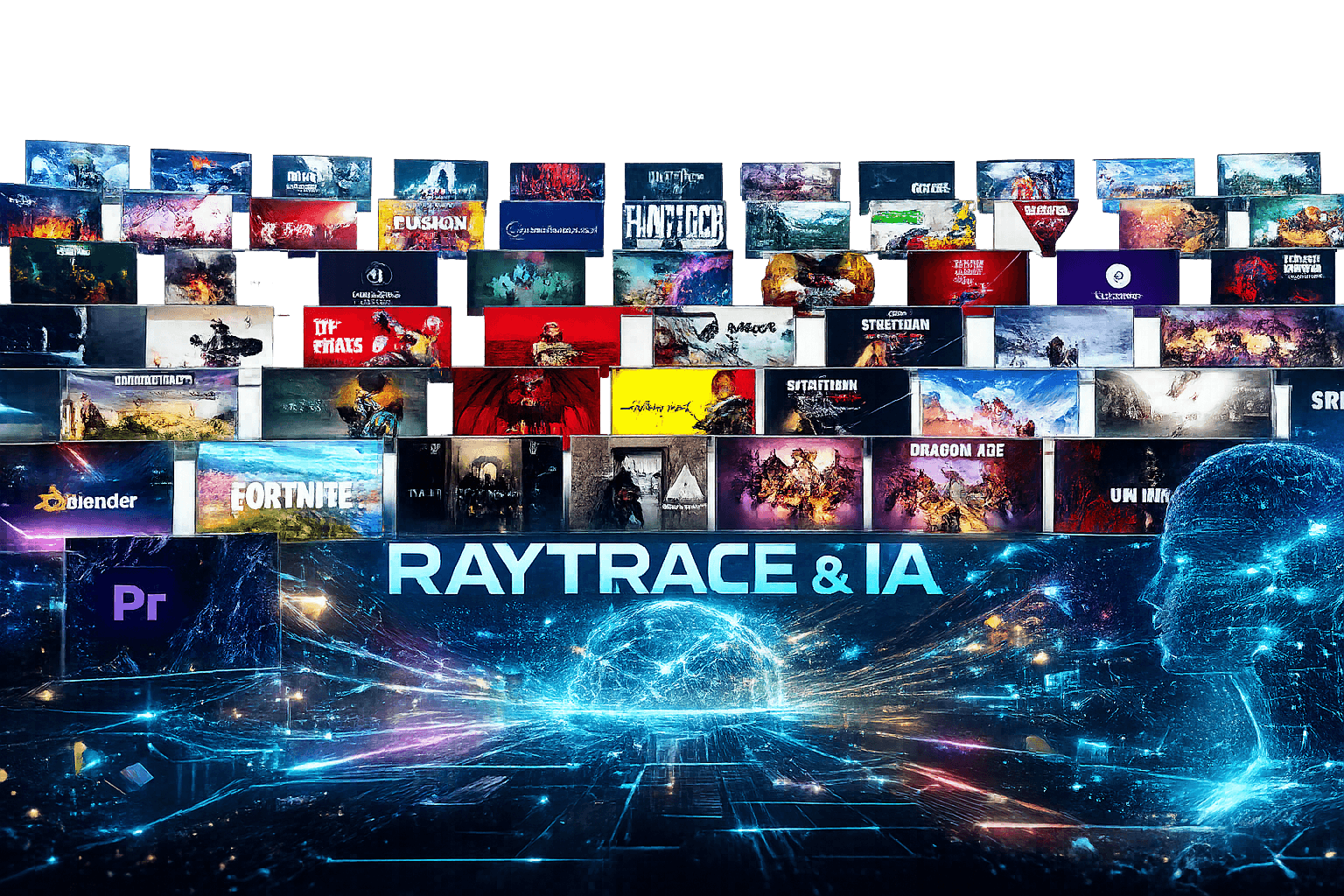Select the SITATIBNN black thumbnail
Screen dimensions: 1344x896
coord(836,402)
